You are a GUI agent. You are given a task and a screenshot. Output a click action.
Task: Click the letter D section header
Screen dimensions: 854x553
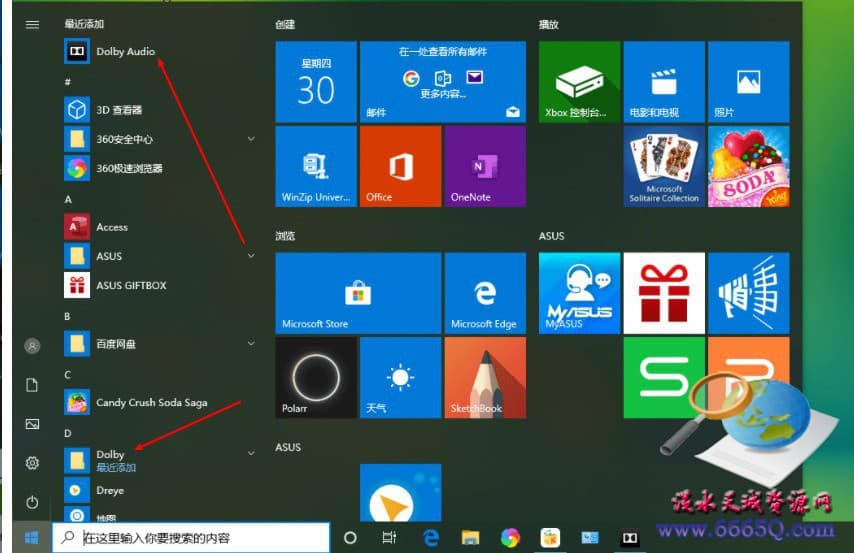[68, 433]
